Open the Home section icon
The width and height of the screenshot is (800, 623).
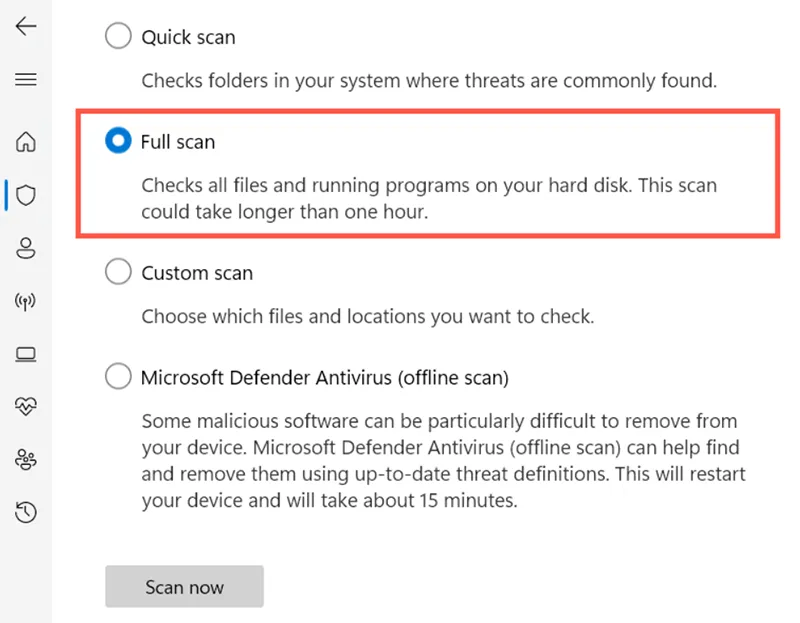[x=26, y=141]
